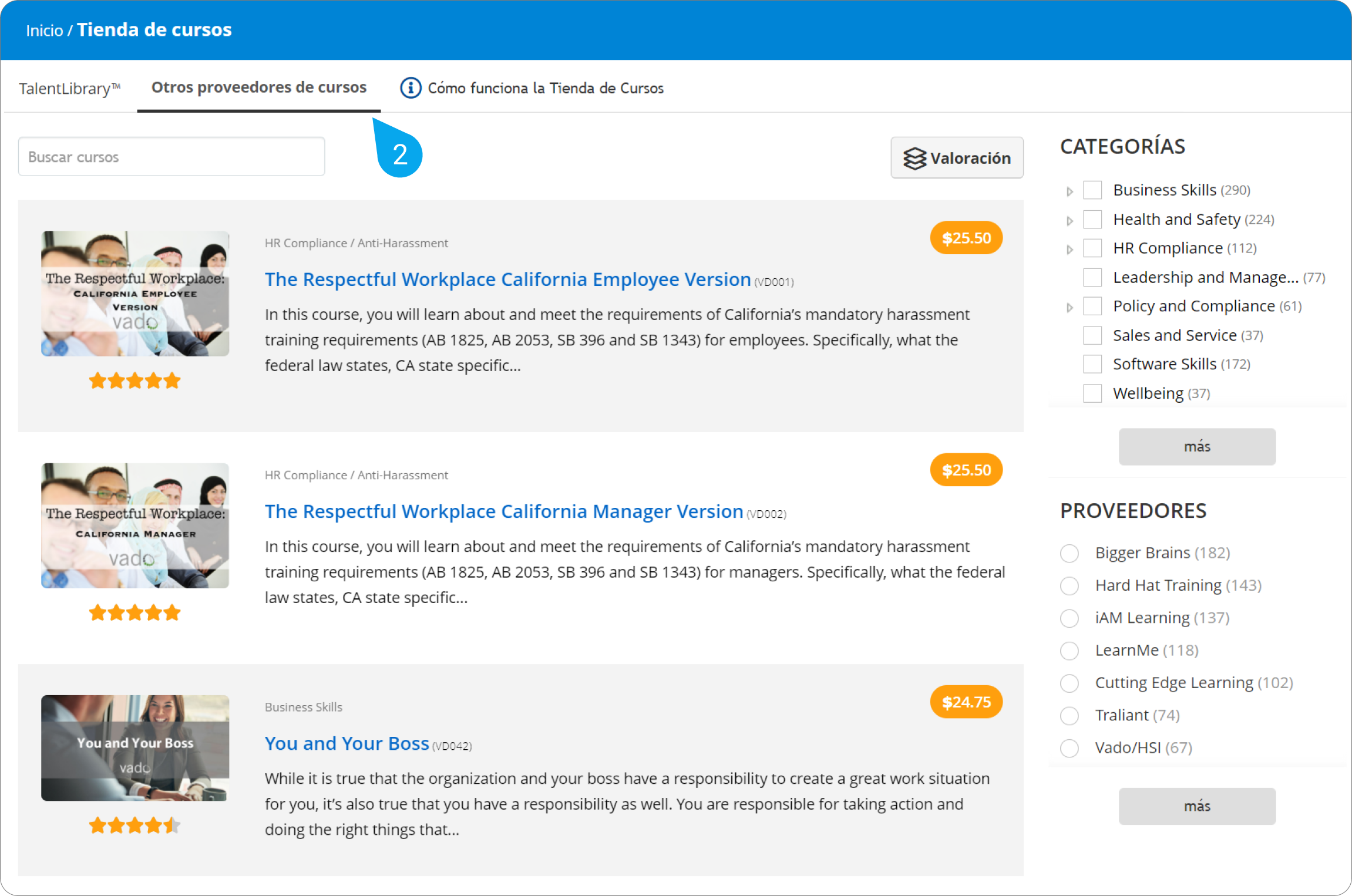Screen dimensions: 1352x896
Task: Go to Inicio in the breadcrumb
Action: tap(44, 30)
